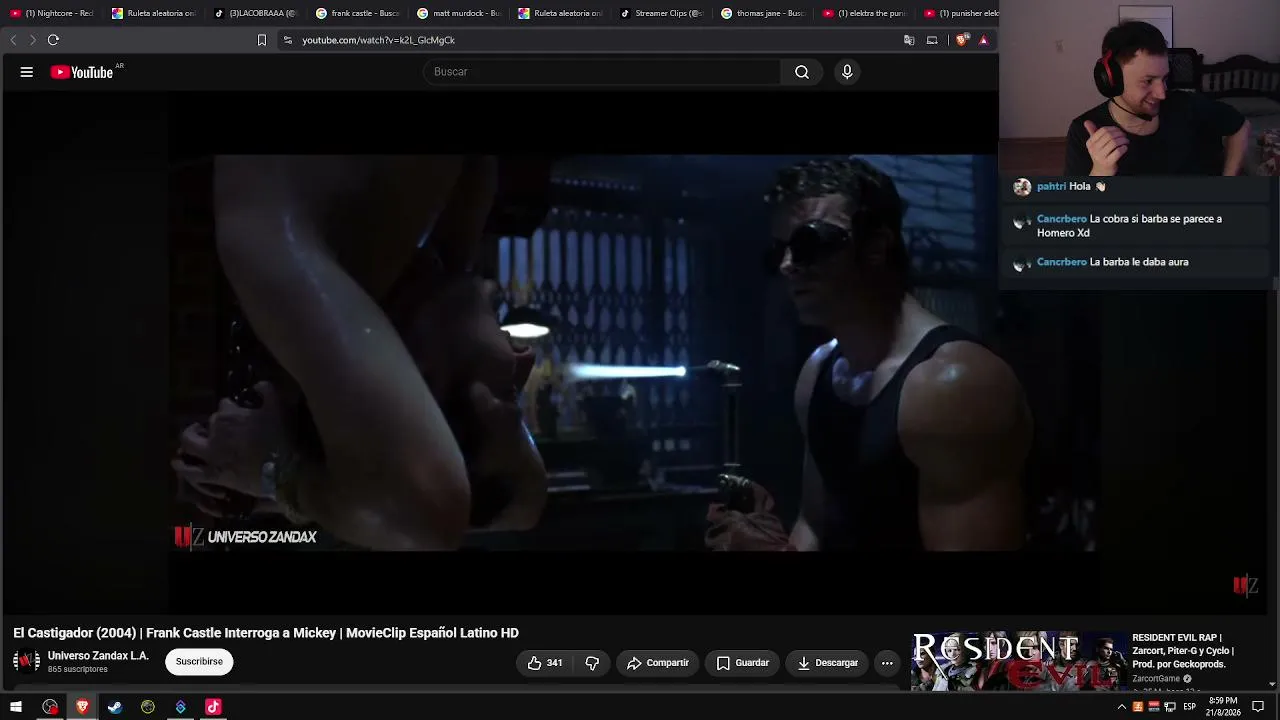The height and width of the screenshot is (720, 1280).
Task: Click the video title El Castigador (2004)
Action: pos(266,633)
